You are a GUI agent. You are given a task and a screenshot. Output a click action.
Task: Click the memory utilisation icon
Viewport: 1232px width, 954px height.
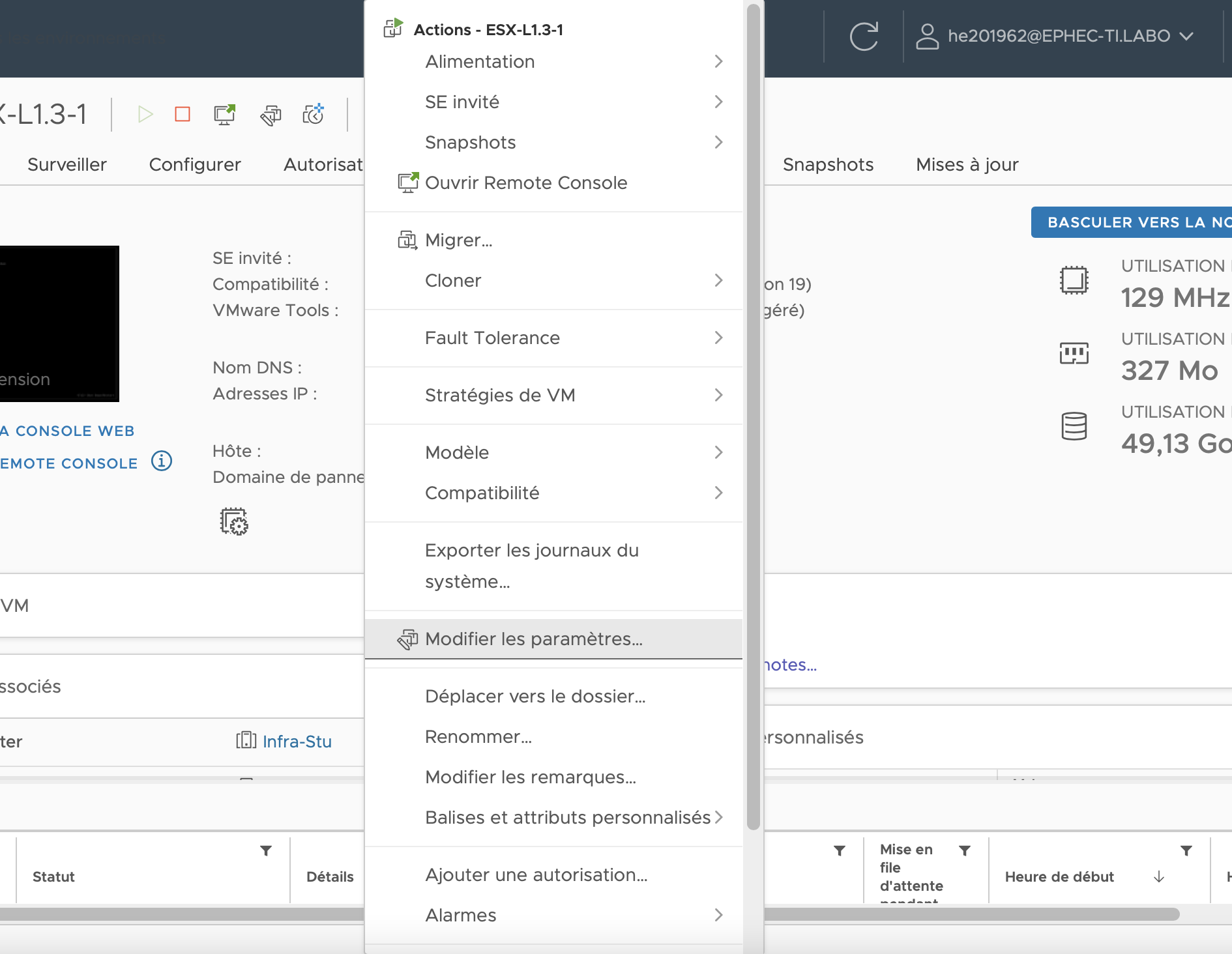1074,353
